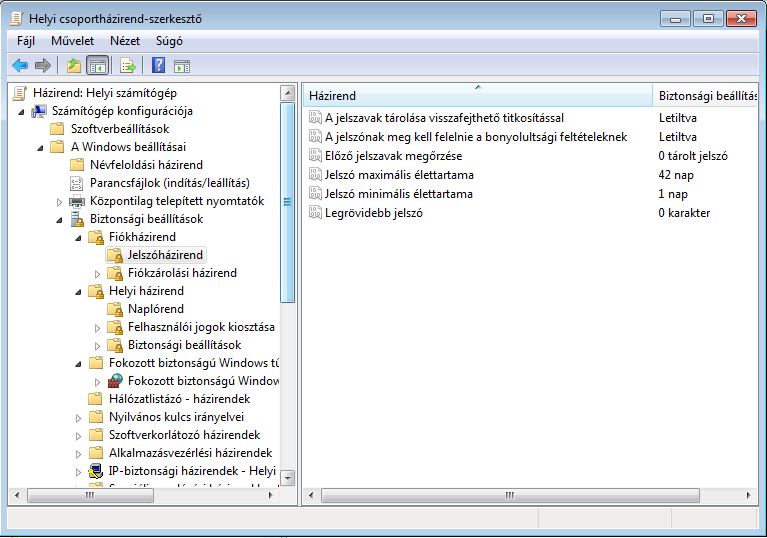
Task: Click the tree pane scroll down arrow
Action: pos(288,478)
